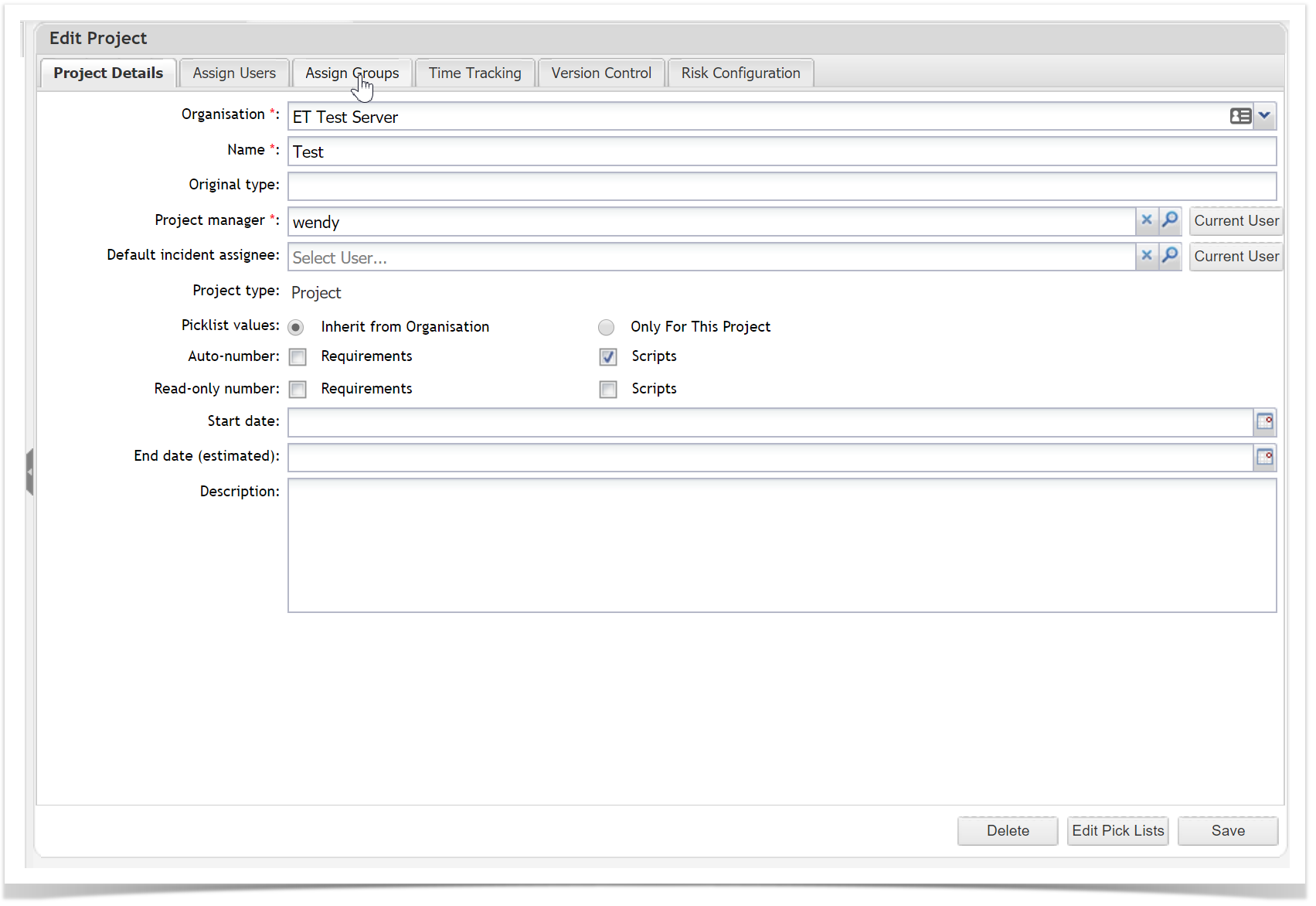The image size is (1316, 906).
Task: Clear the Project manager field
Action: pyautogui.click(x=1147, y=220)
